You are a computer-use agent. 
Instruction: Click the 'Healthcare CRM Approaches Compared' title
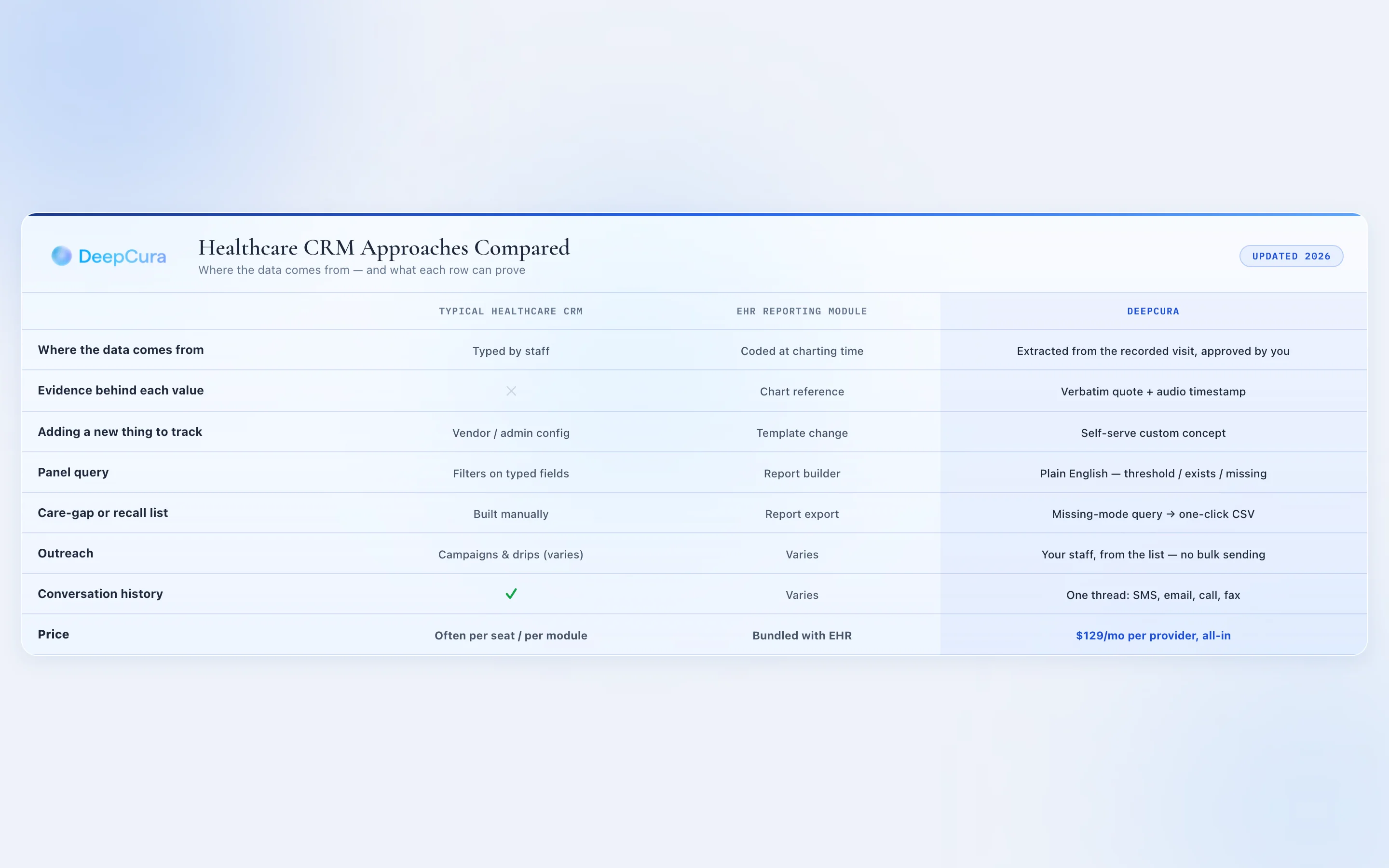pos(384,247)
